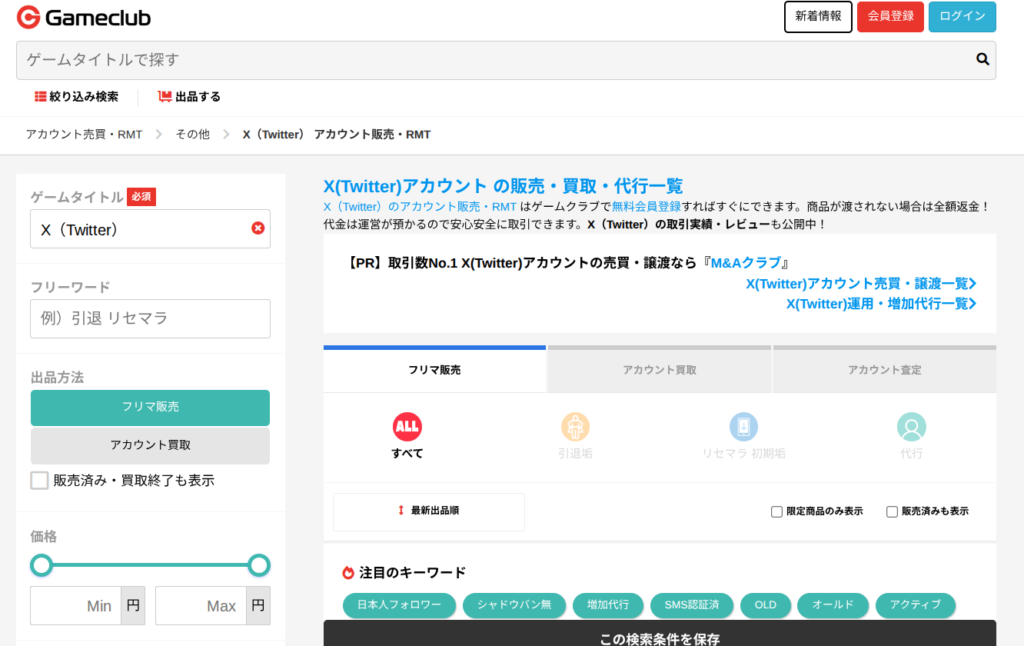Image resolution: width=1024 pixels, height=646 pixels.
Task: Select the 代行 category icon
Action: (x=911, y=428)
